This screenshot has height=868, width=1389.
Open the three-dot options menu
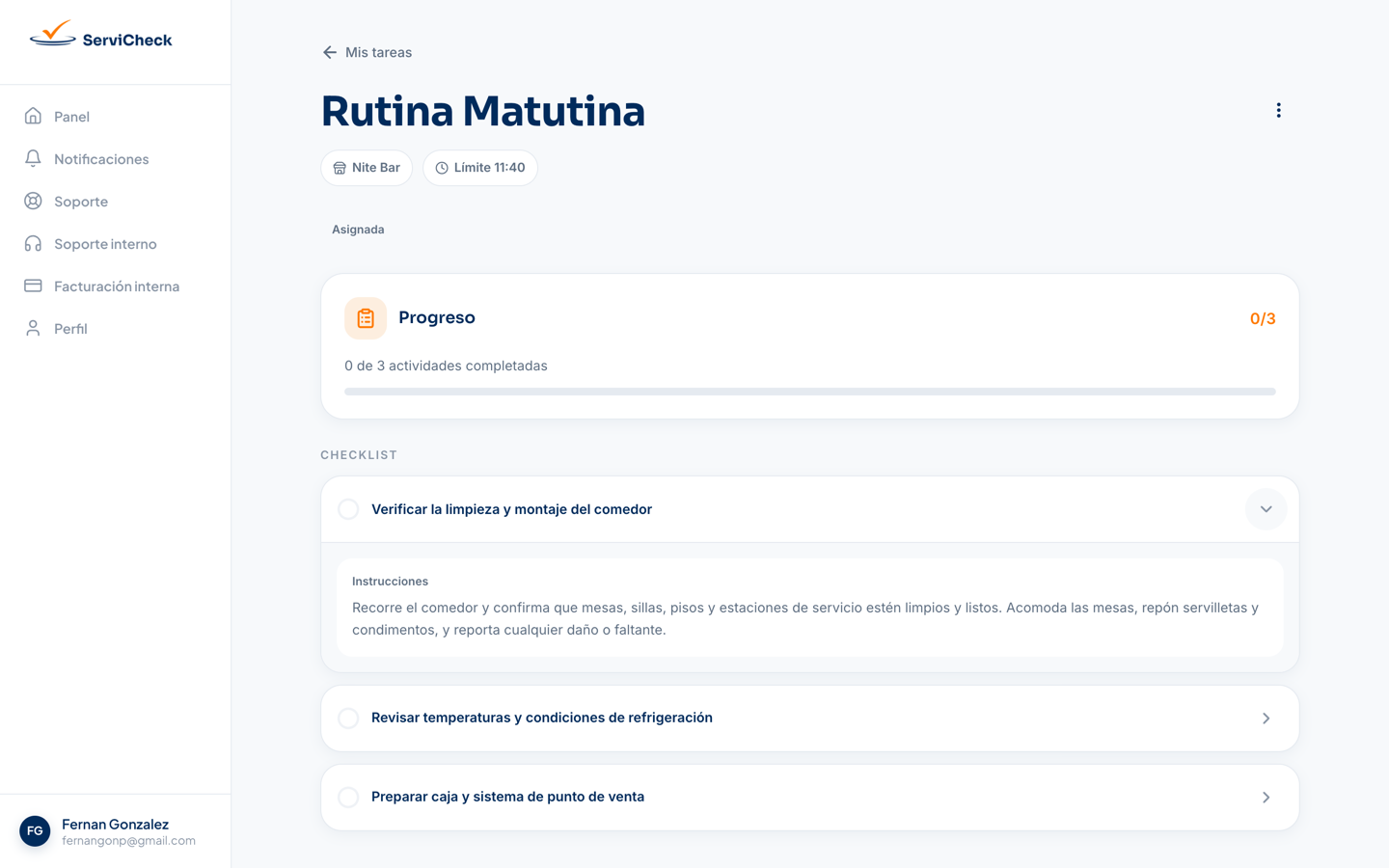(1278, 110)
